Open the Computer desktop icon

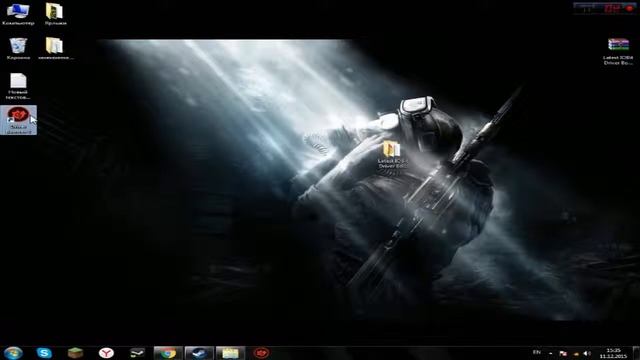pos(18,13)
